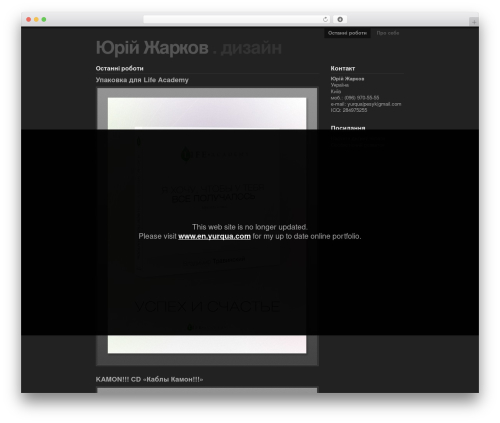Click the Юрій Жарков . дизайн site title
Screen dimensions: 500x423
[189, 48]
